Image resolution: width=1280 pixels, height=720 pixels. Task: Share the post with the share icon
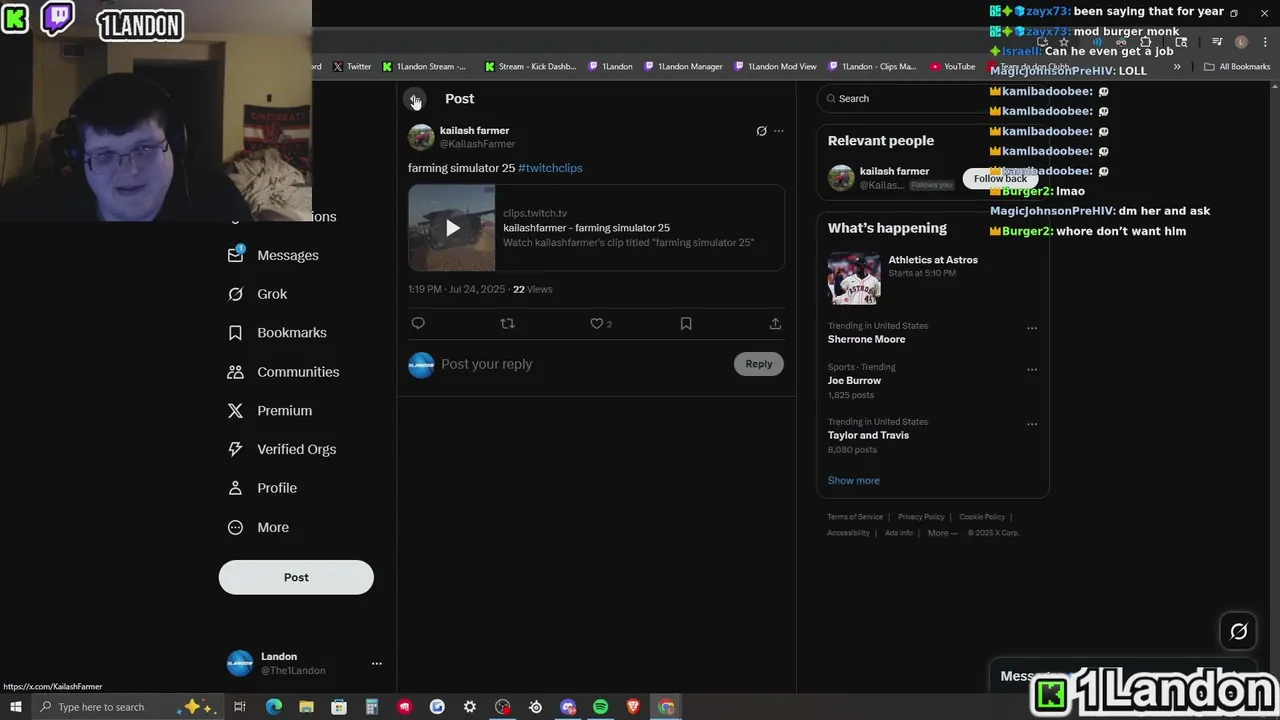pos(775,323)
